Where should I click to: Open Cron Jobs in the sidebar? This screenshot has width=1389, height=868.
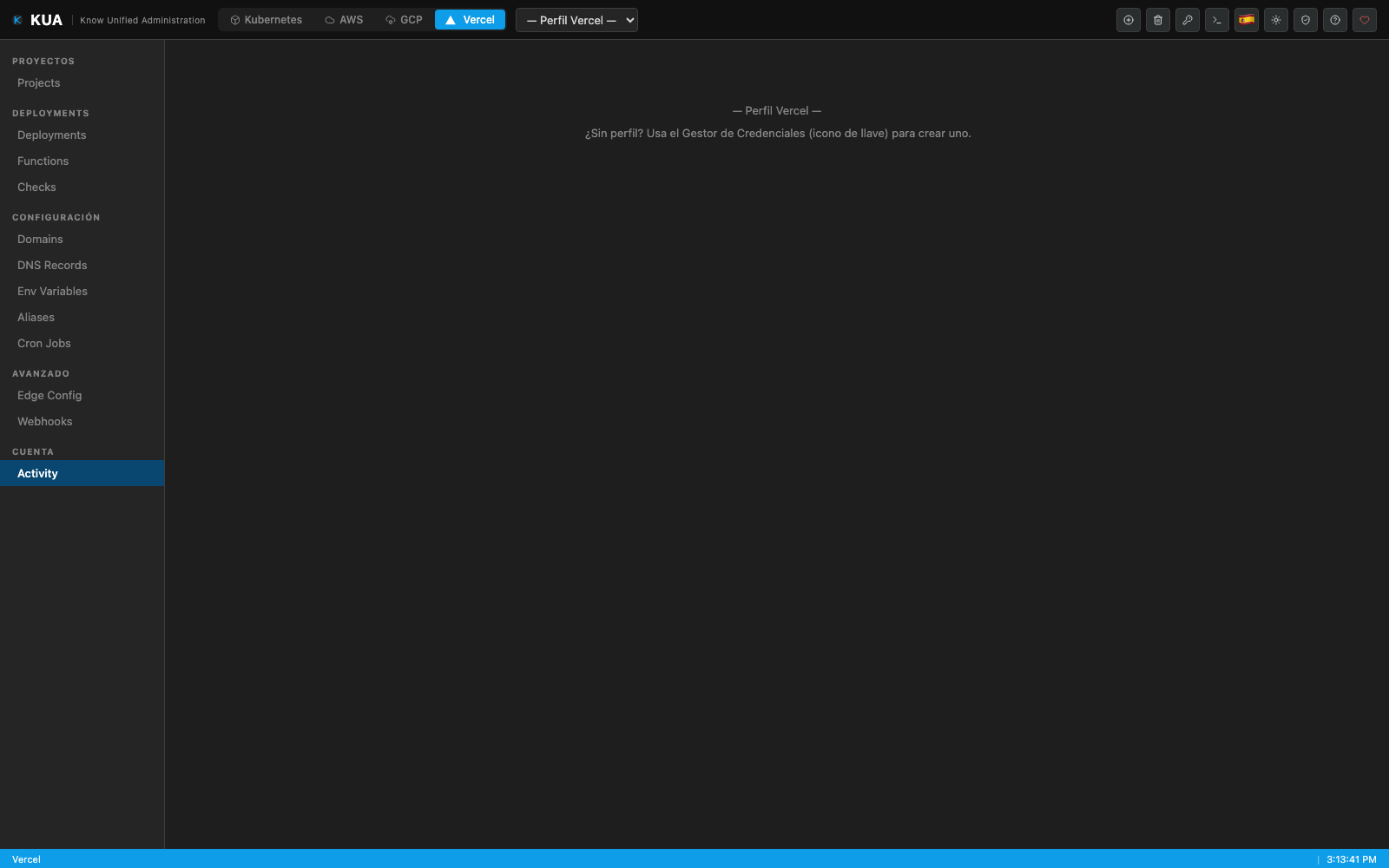point(82,344)
